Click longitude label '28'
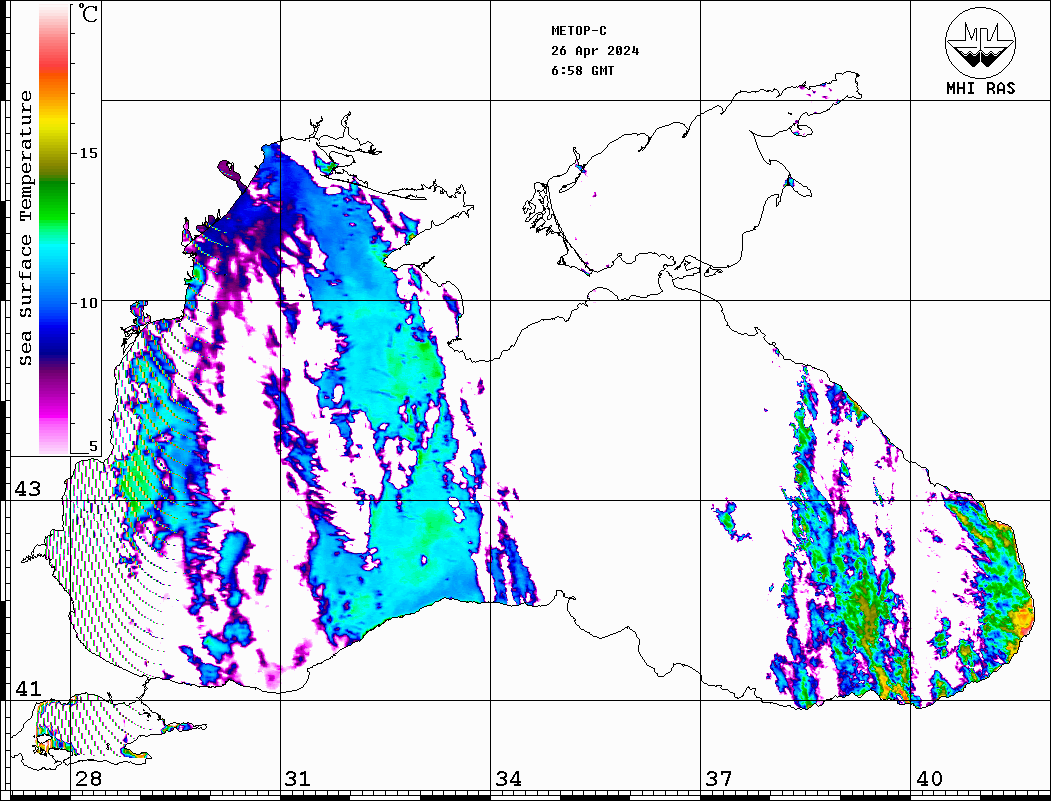The height and width of the screenshot is (801, 1051). pyautogui.click(x=88, y=779)
